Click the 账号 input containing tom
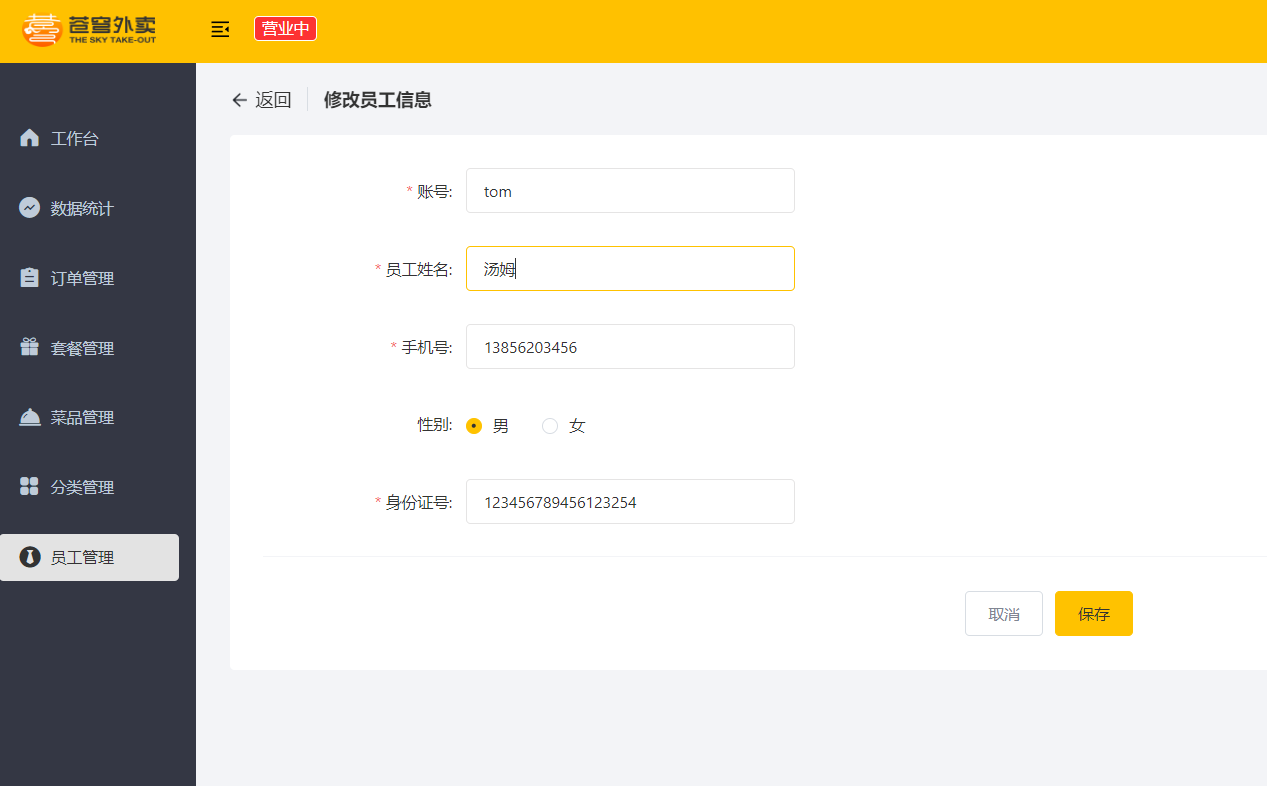 [x=630, y=190]
